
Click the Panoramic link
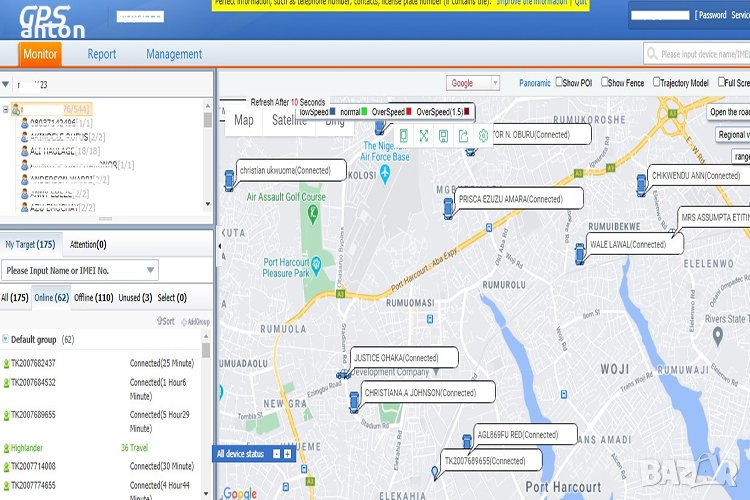[534, 83]
